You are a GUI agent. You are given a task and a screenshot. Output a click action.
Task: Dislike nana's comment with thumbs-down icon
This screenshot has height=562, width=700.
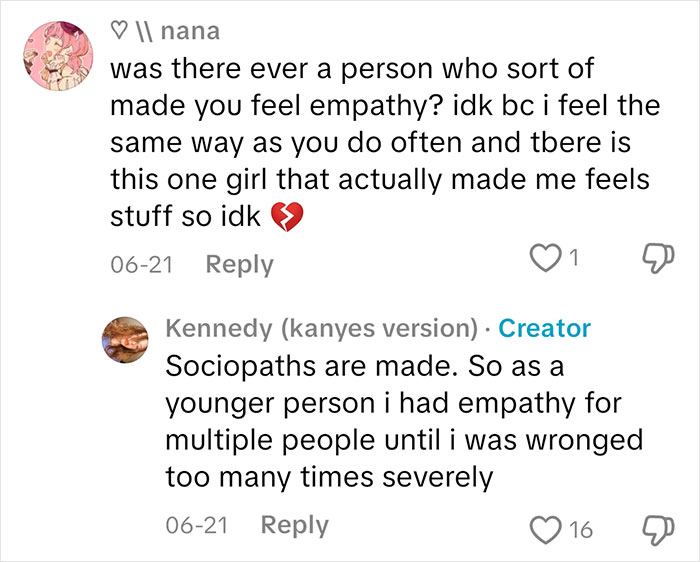[x=658, y=258]
